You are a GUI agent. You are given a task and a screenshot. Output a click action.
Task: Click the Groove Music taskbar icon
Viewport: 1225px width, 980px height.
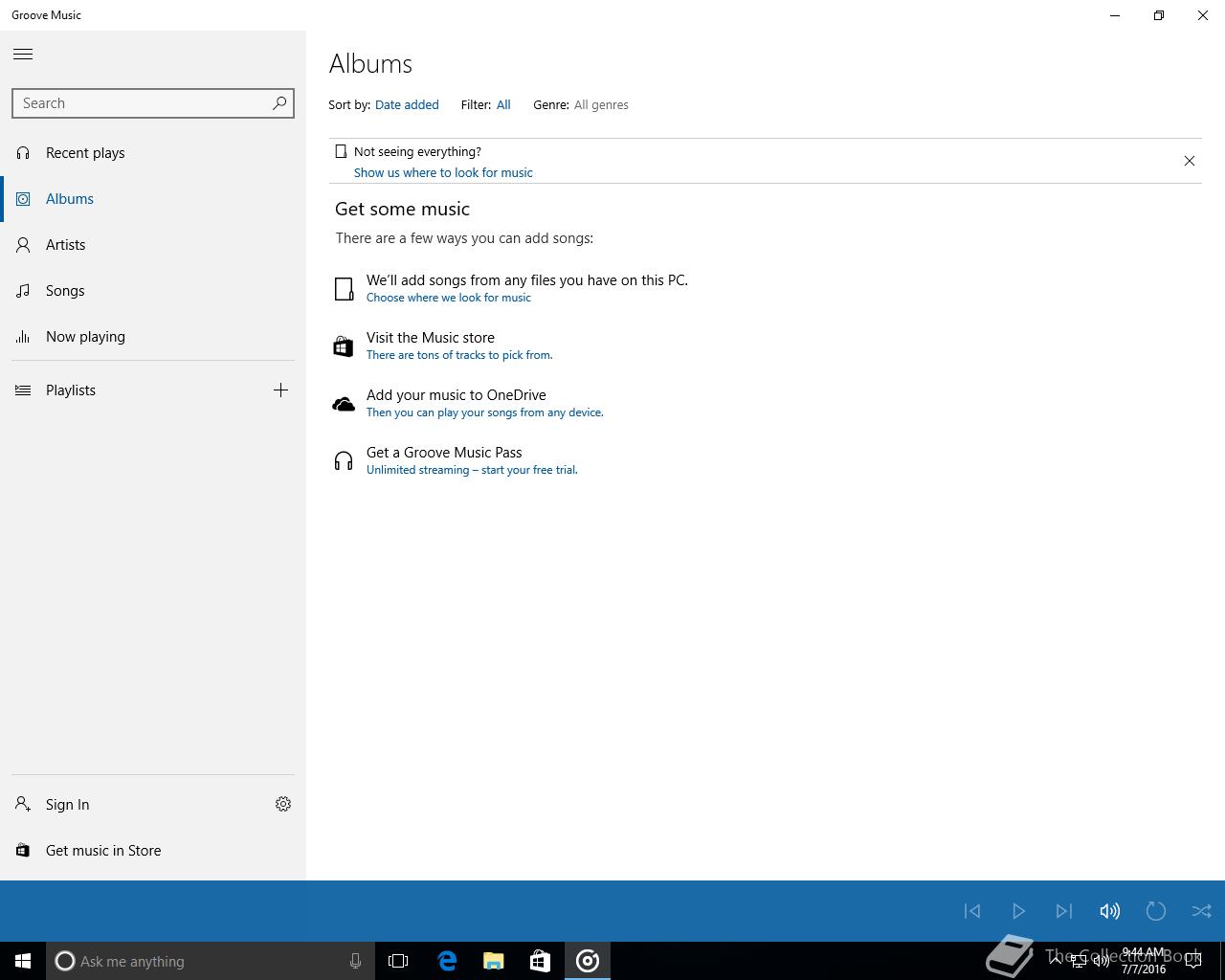[588, 961]
